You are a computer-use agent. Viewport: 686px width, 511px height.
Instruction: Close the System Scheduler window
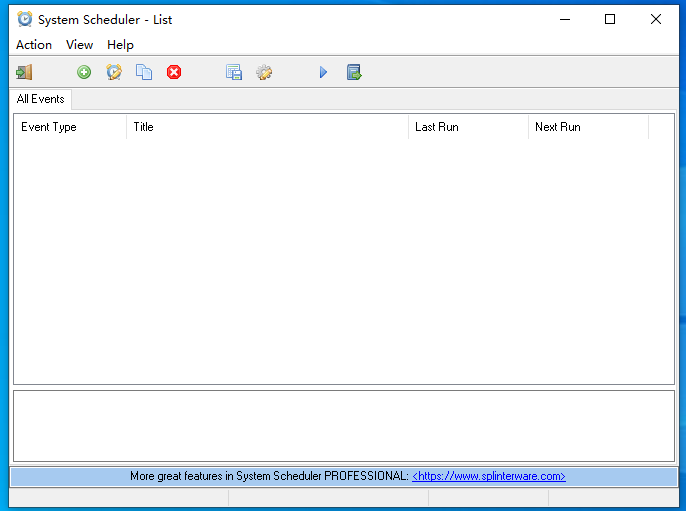coord(655,19)
